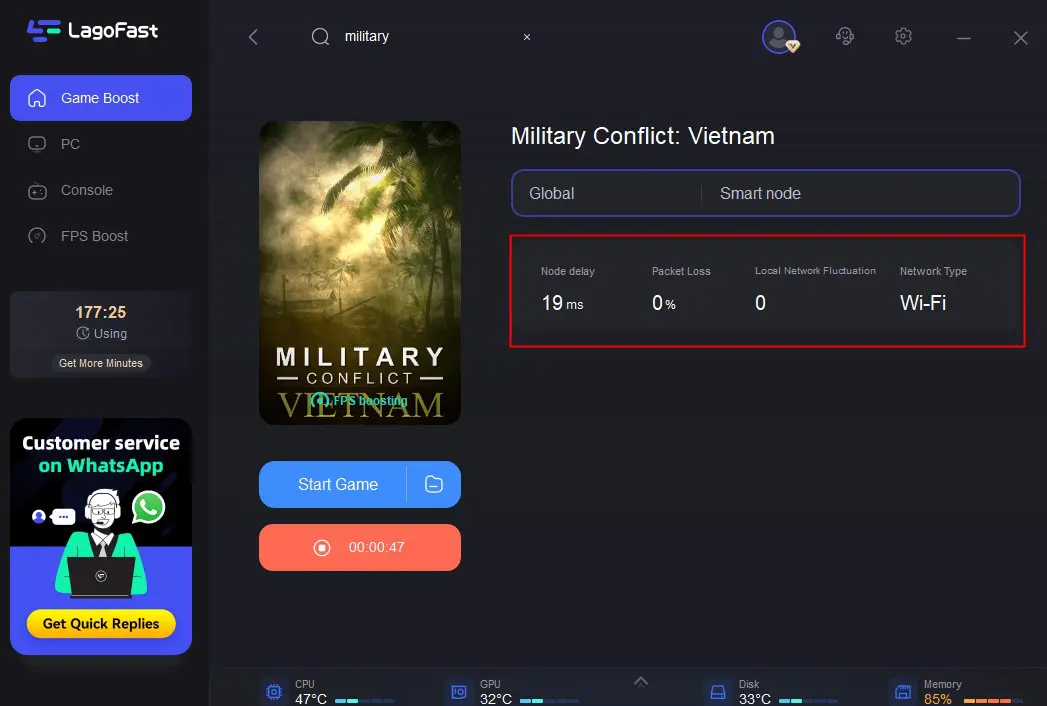
Task: Open settings gear icon
Action: coord(903,36)
